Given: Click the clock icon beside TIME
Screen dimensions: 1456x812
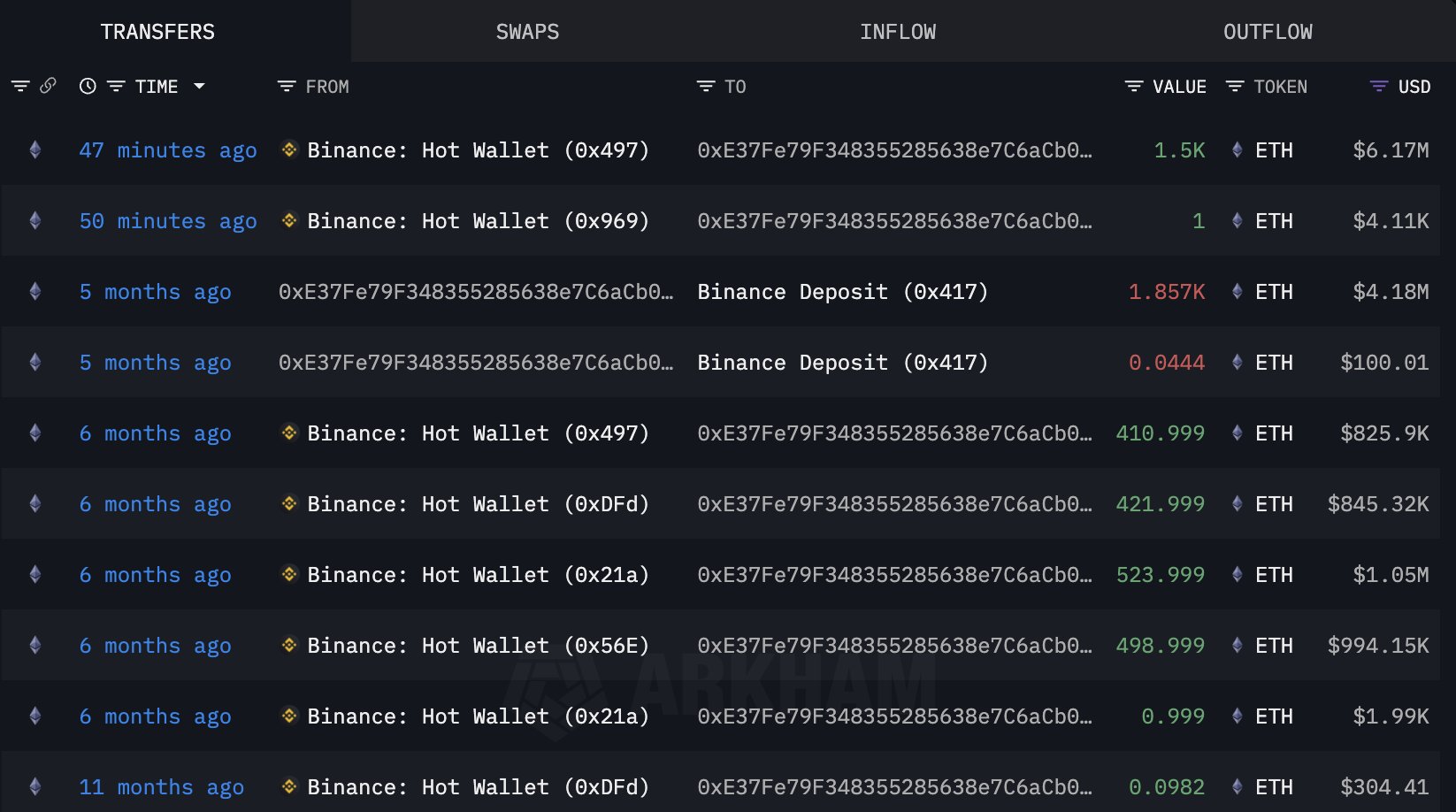Looking at the screenshot, I should pos(88,86).
